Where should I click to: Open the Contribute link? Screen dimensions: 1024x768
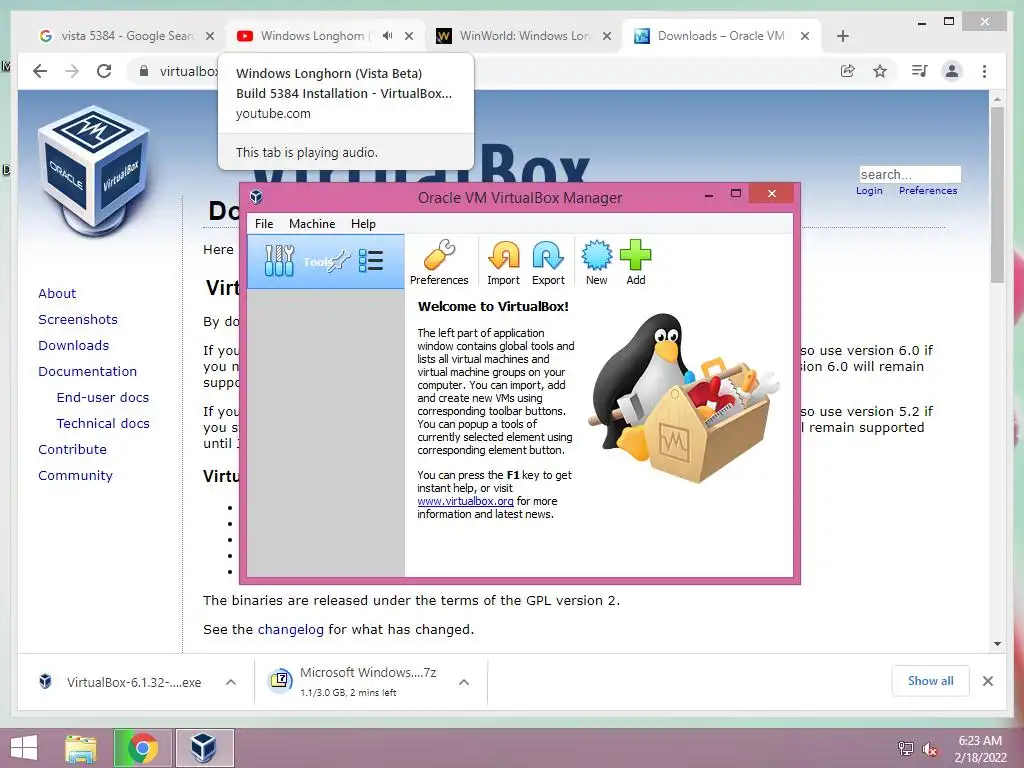pos(72,450)
